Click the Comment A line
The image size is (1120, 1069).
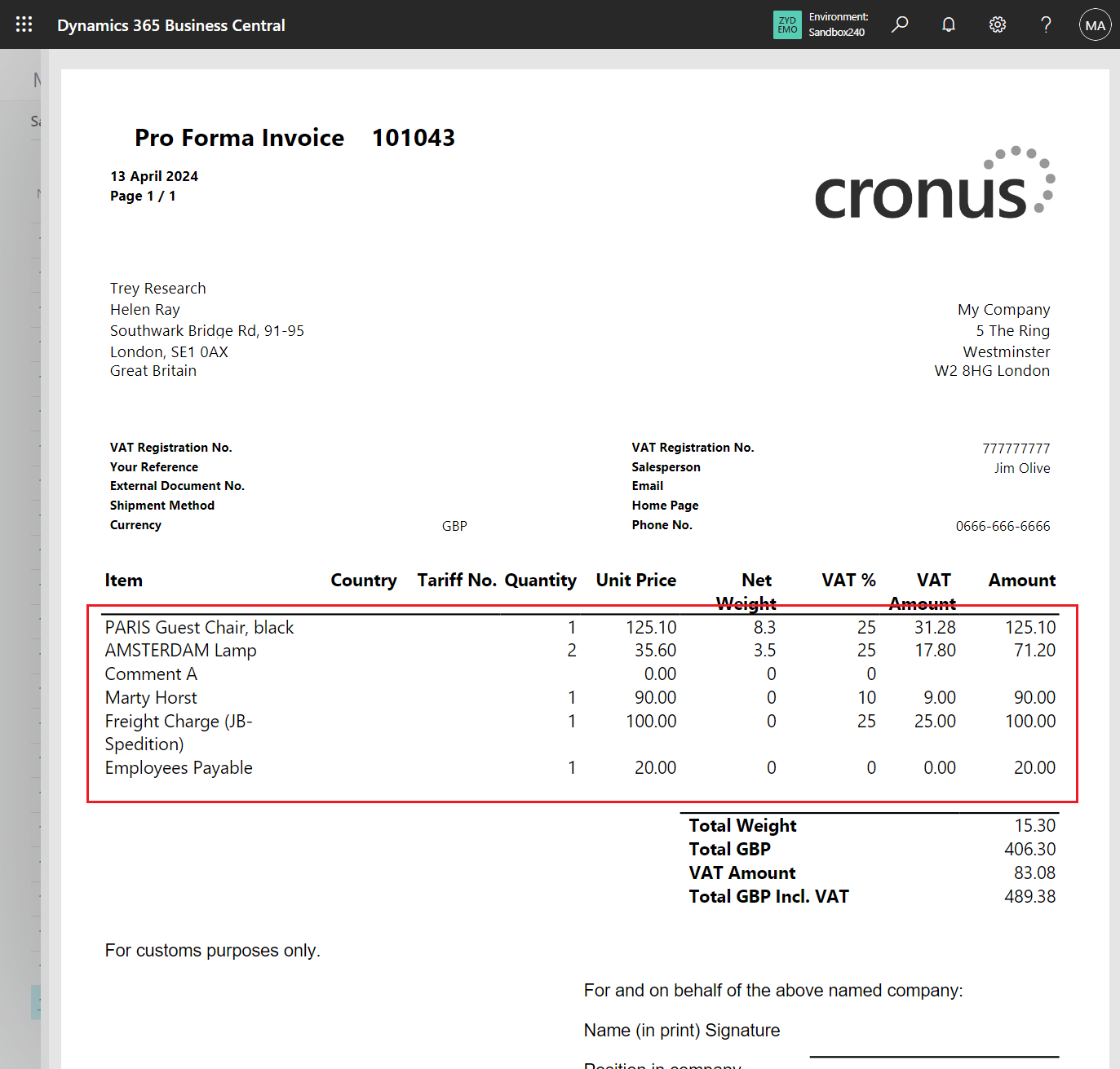pos(150,674)
